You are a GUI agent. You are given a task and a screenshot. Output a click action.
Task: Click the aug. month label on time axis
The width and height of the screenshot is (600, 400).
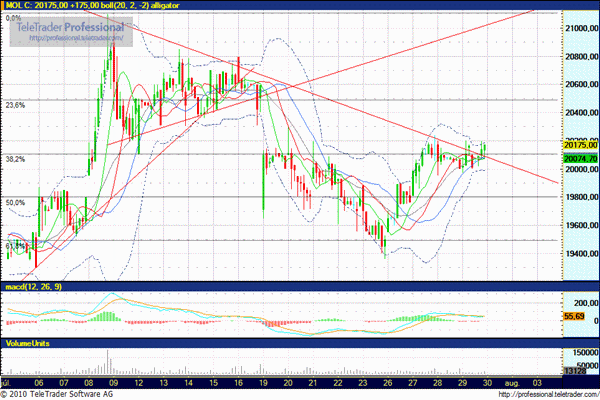pyautogui.click(x=509, y=382)
